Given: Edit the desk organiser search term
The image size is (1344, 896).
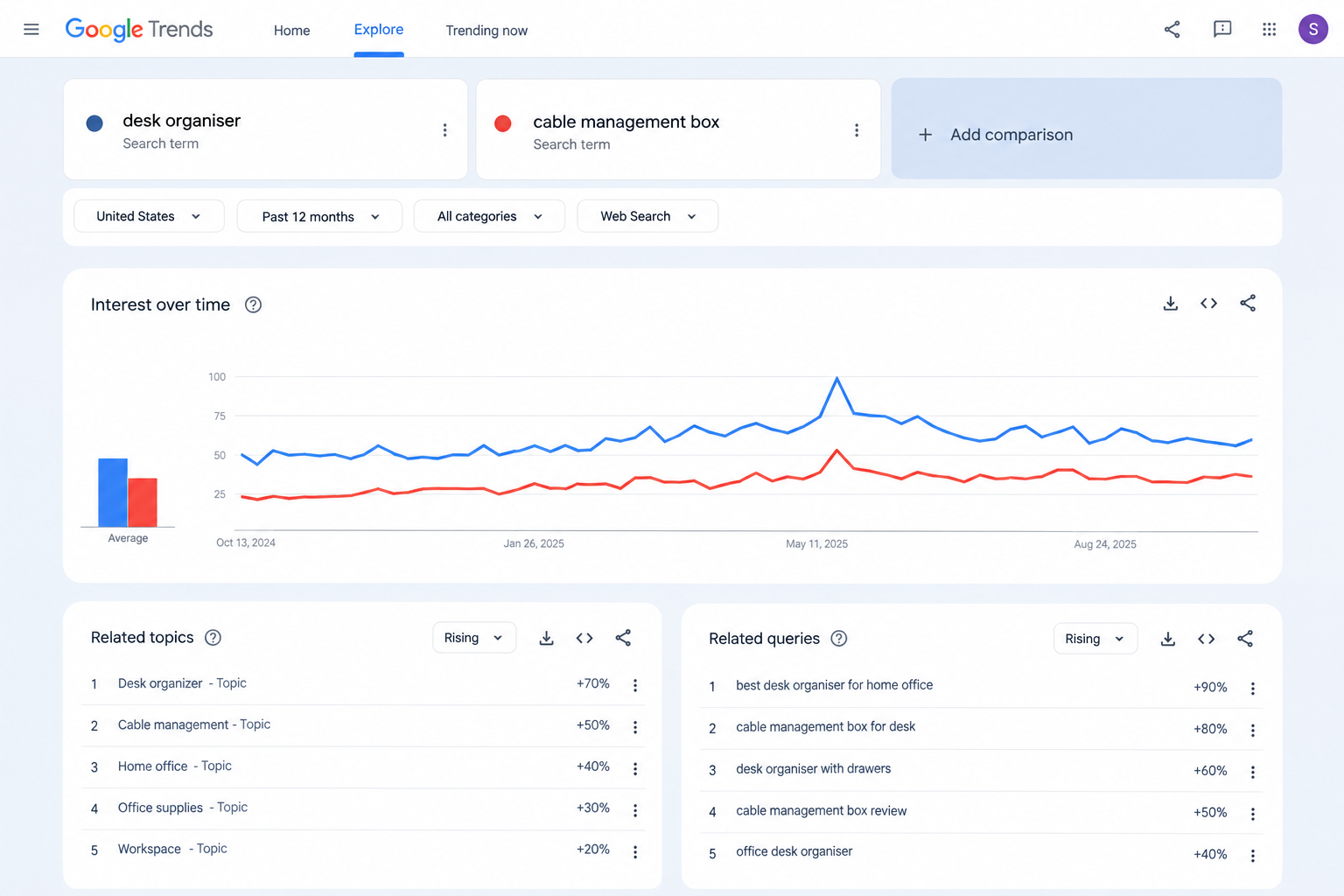Looking at the screenshot, I should tap(182, 121).
